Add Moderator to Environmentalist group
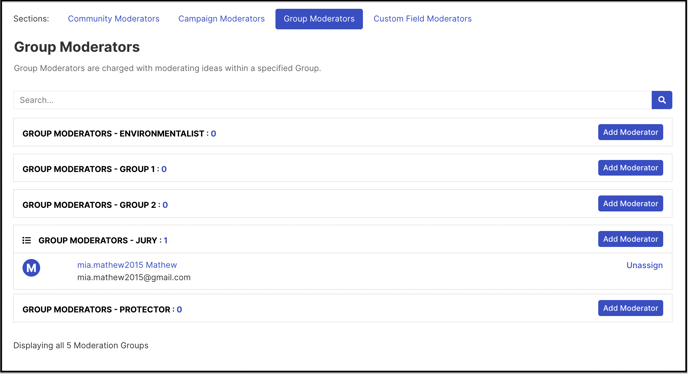Screen dimensions: 688x374 (631, 132)
